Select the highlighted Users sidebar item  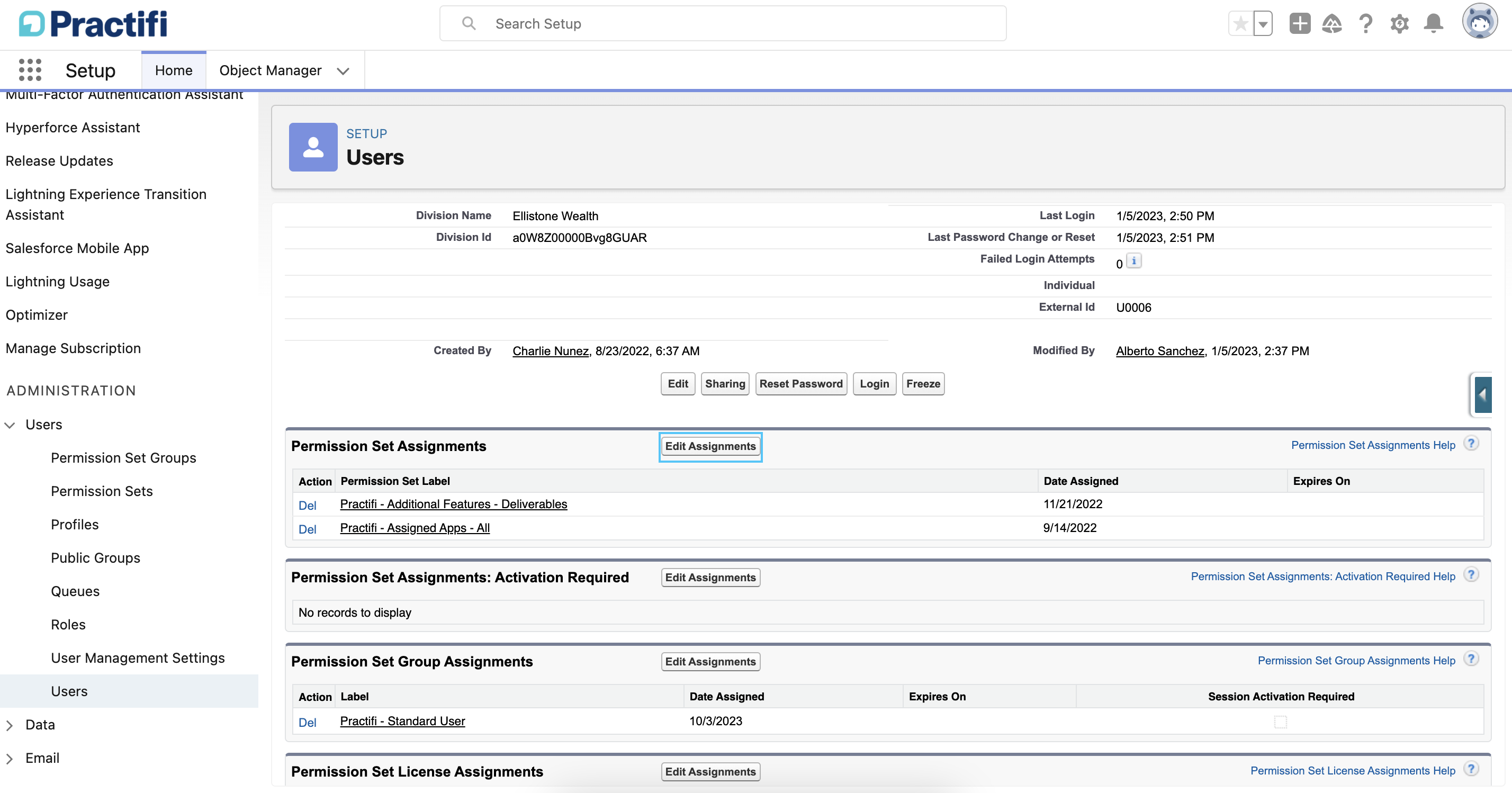(x=129, y=691)
